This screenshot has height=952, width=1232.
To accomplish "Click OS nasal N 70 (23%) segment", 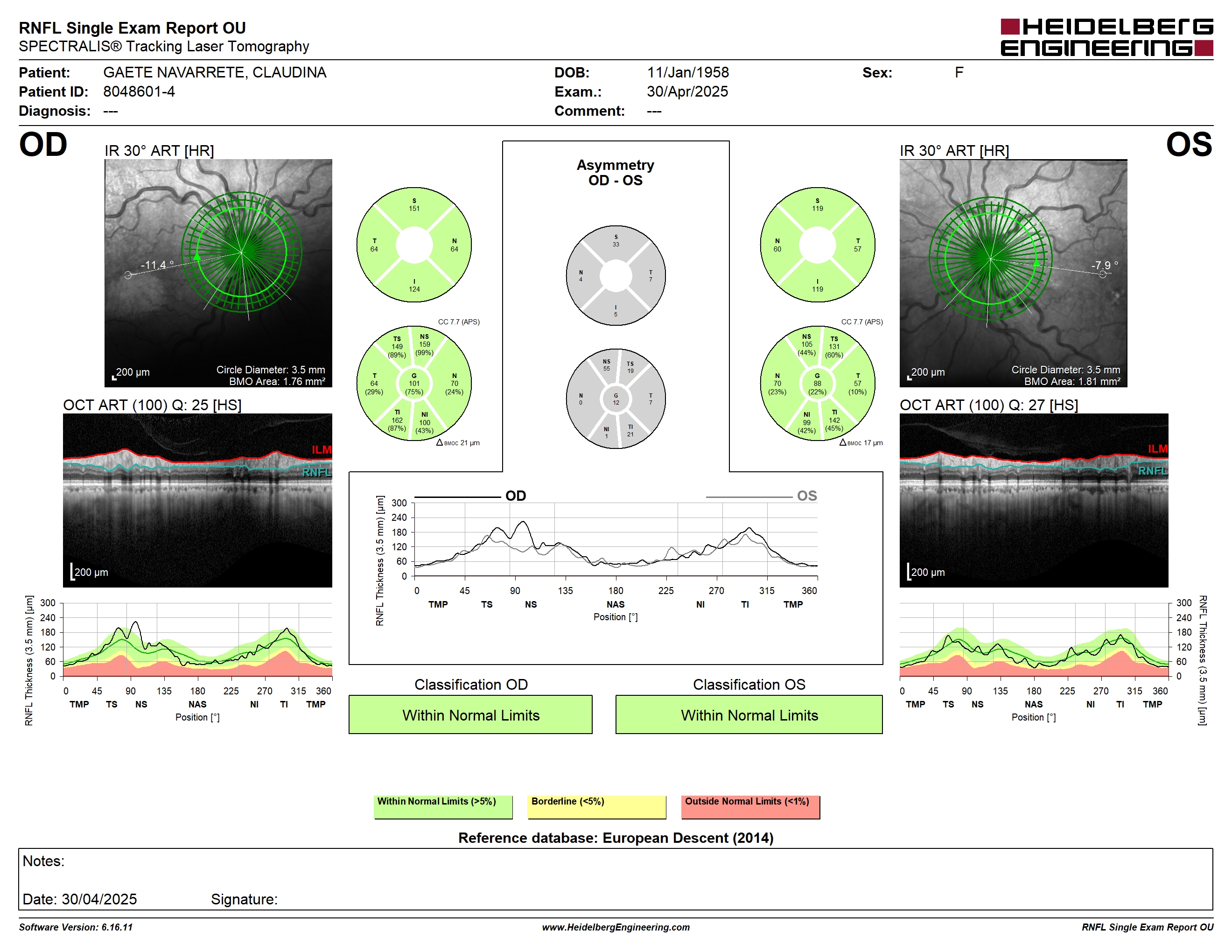I will 777,384.
